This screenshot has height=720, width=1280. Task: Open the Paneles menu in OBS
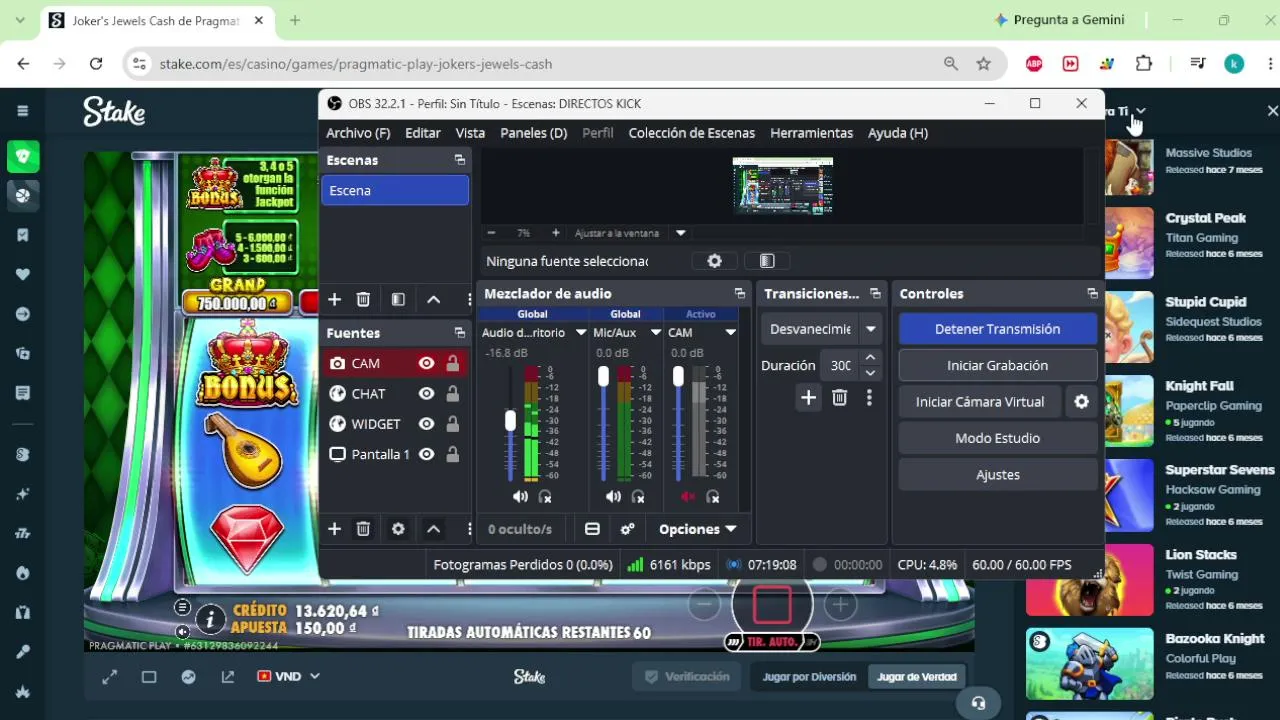(534, 133)
